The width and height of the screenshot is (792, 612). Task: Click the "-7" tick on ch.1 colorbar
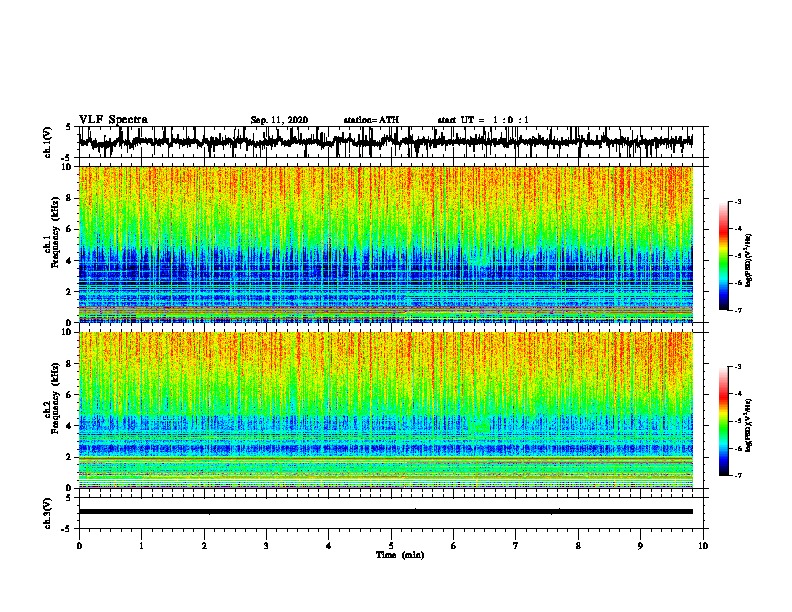737,310
